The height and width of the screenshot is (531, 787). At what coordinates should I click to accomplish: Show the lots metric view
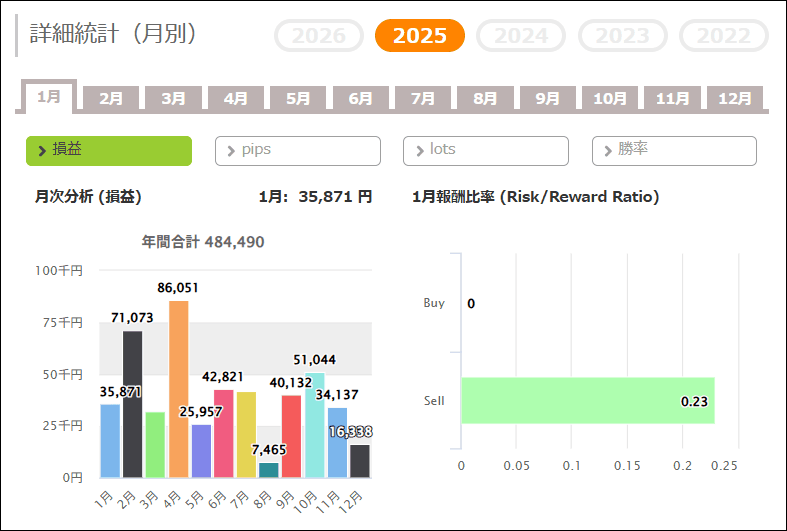click(x=485, y=150)
